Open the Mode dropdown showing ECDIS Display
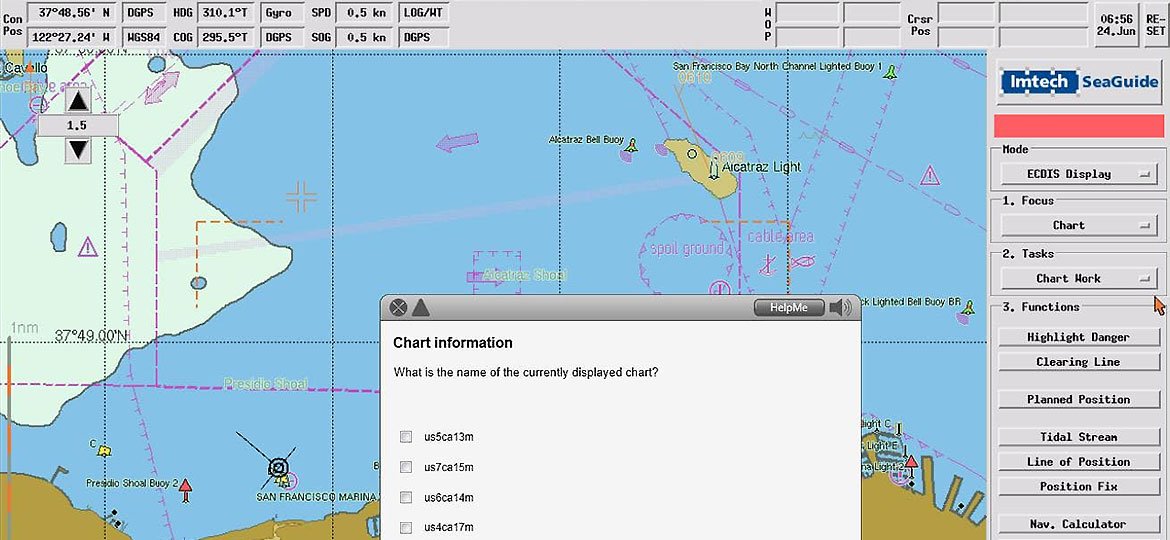 point(1076,174)
